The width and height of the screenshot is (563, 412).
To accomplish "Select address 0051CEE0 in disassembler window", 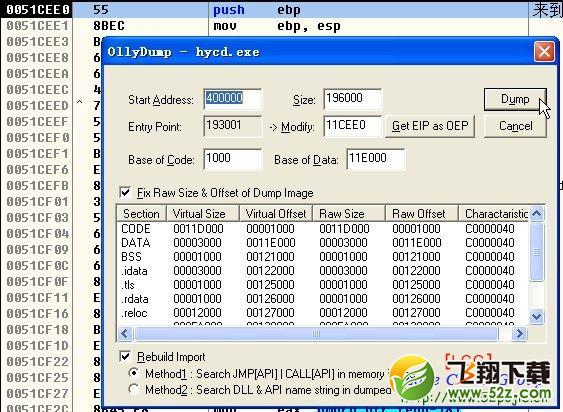I will 37,10.
